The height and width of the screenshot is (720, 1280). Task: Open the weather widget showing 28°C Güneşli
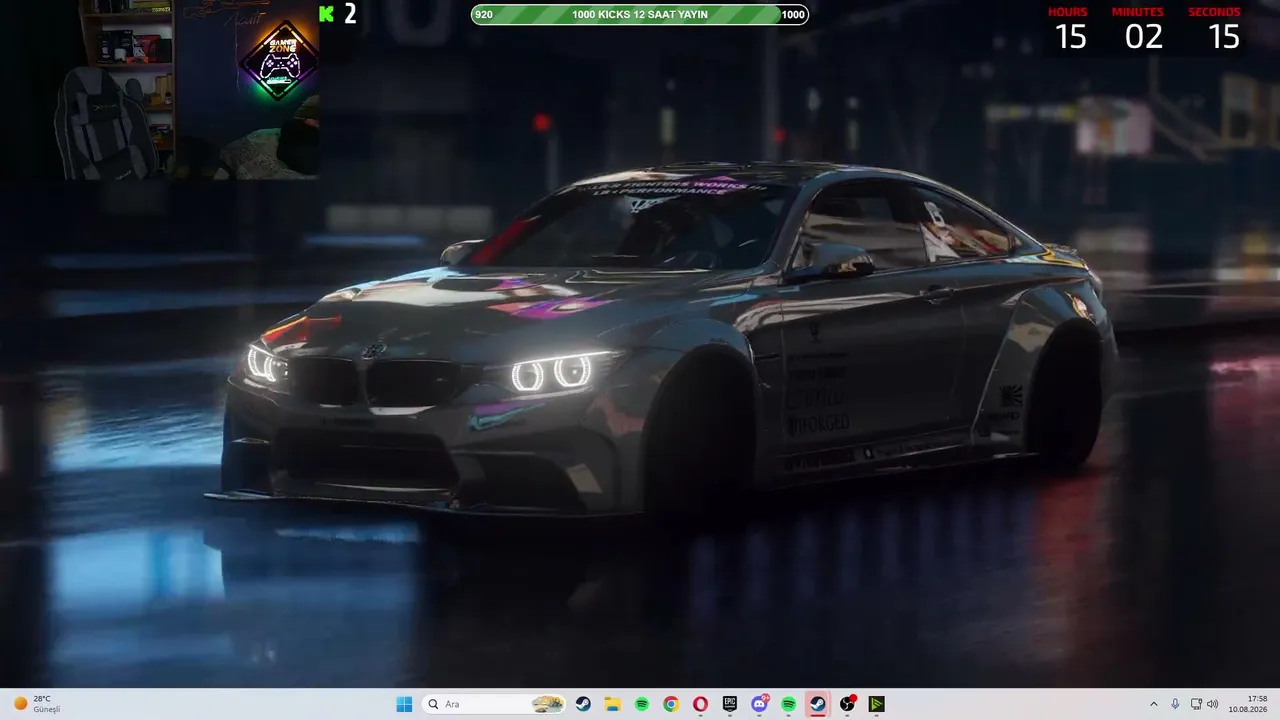37,704
